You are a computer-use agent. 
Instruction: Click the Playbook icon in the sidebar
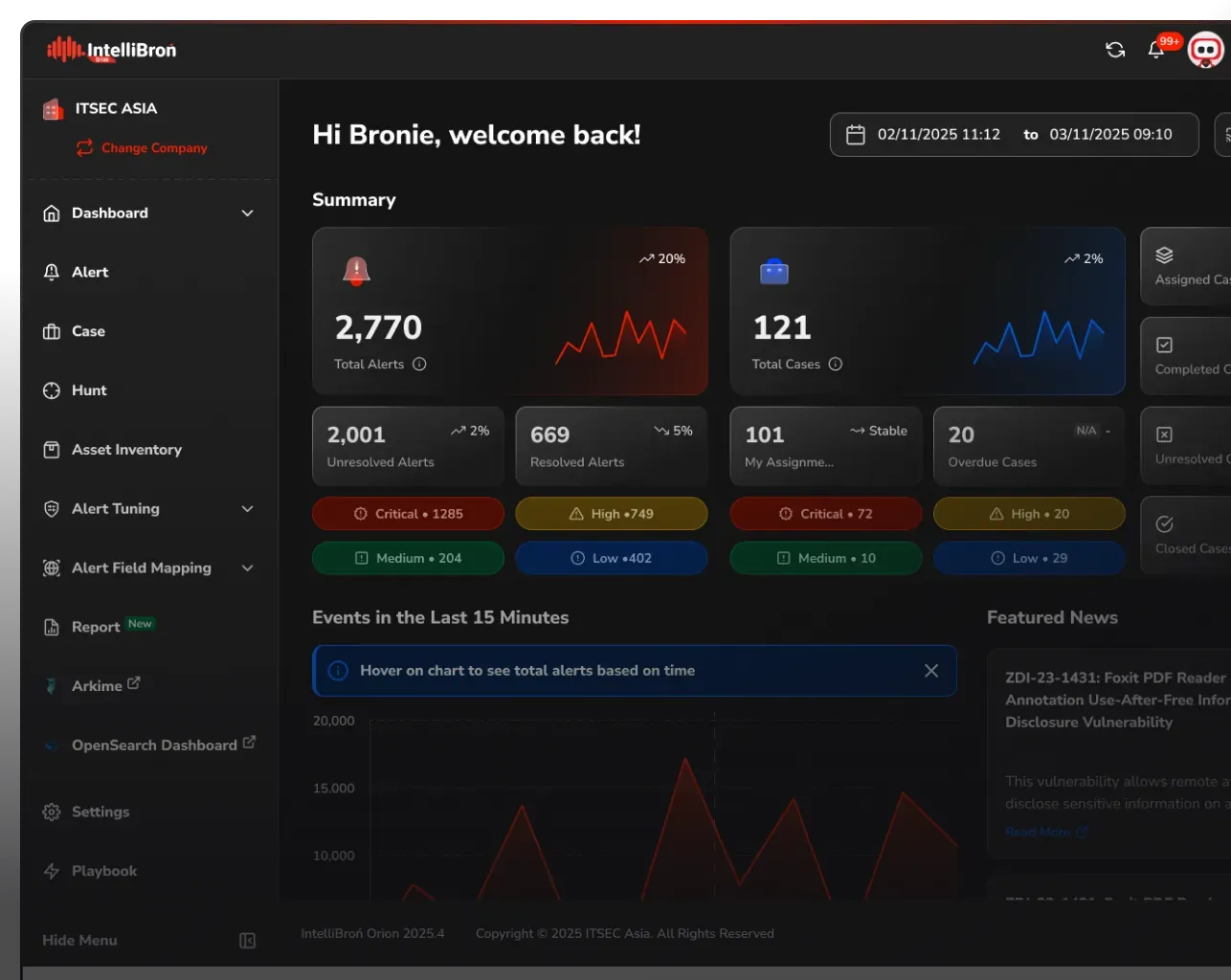[50, 871]
